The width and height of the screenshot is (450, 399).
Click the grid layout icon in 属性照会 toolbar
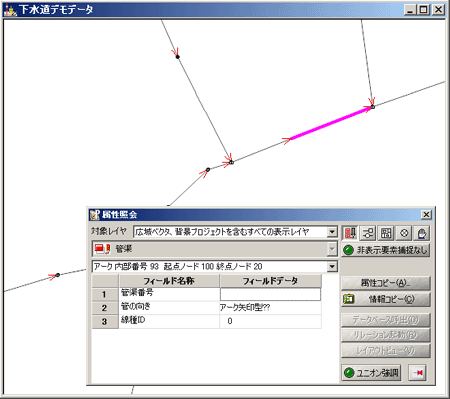point(386,233)
